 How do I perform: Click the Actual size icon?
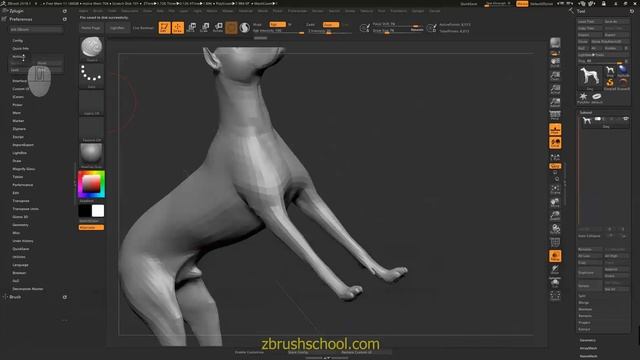(555, 89)
